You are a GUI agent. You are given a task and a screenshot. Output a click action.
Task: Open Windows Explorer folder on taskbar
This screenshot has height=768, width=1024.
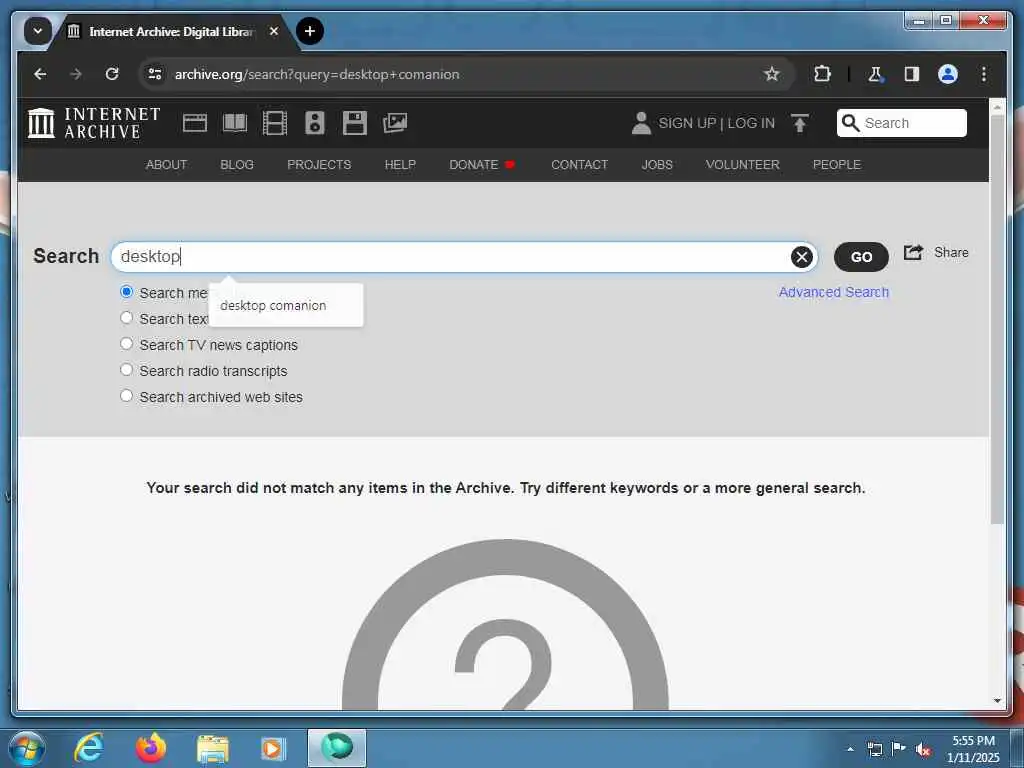213,748
